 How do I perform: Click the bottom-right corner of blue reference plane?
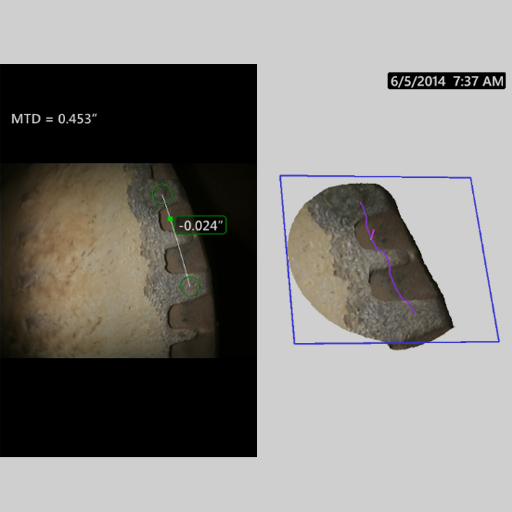point(499,341)
